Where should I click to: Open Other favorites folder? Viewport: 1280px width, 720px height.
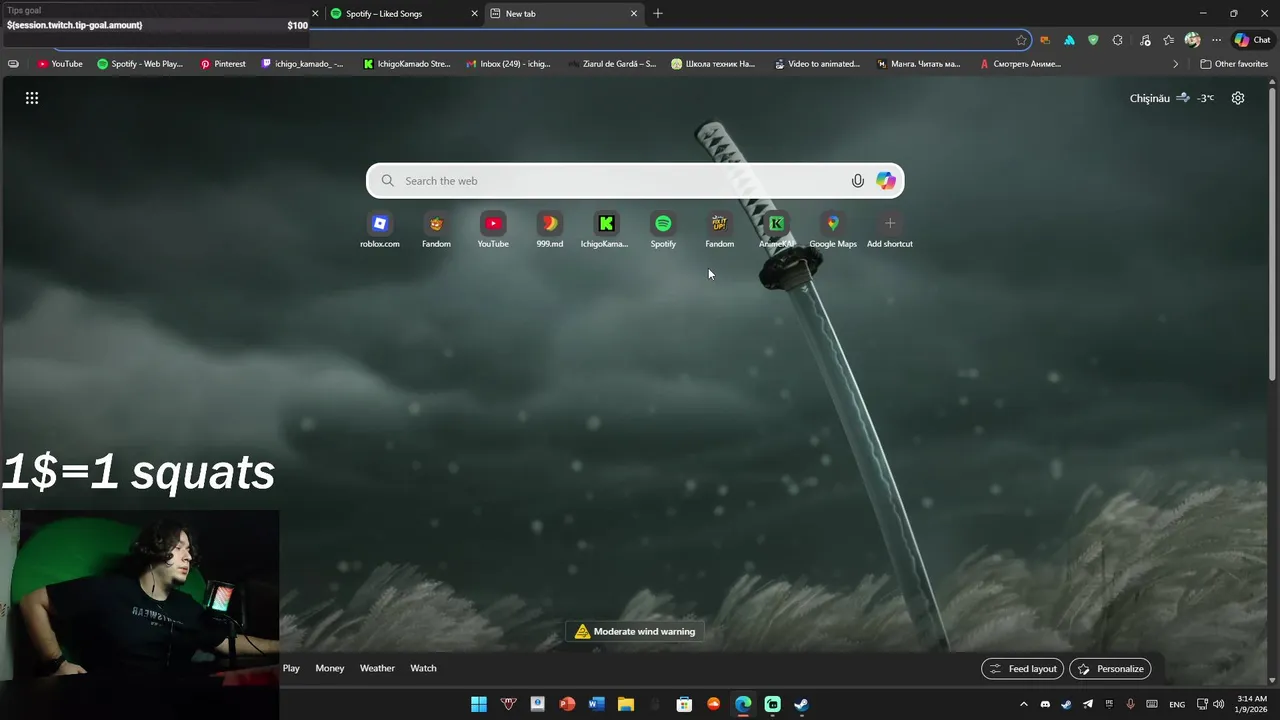pos(1234,64)
